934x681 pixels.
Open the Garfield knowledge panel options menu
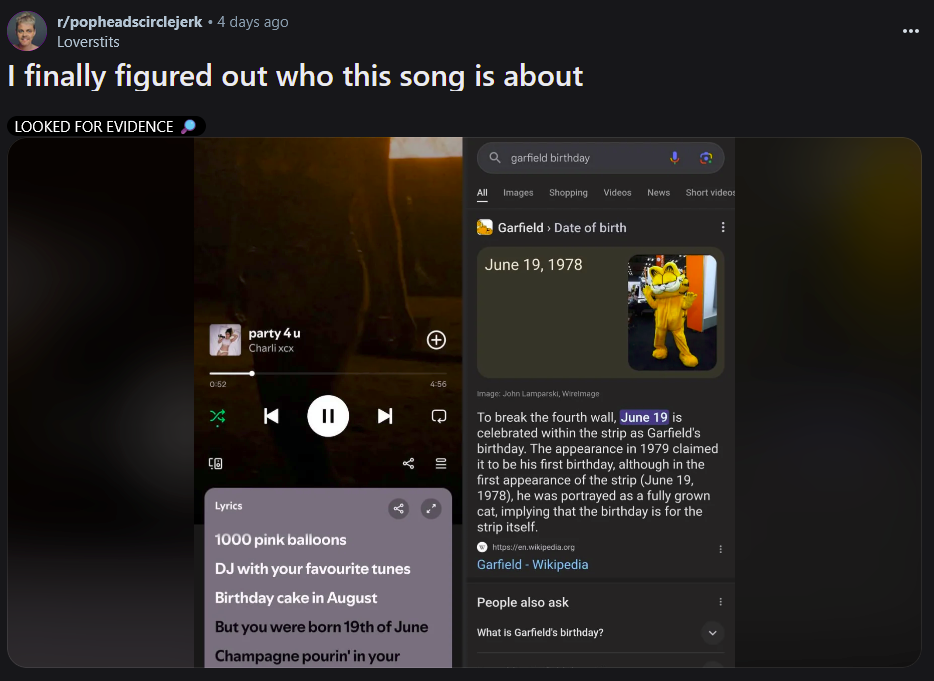723,227
